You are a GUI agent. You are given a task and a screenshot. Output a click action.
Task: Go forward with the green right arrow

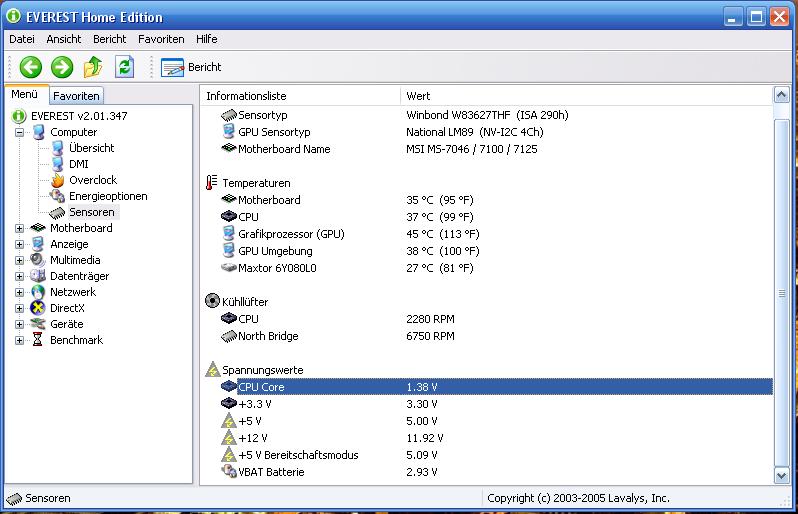point(62,67)
